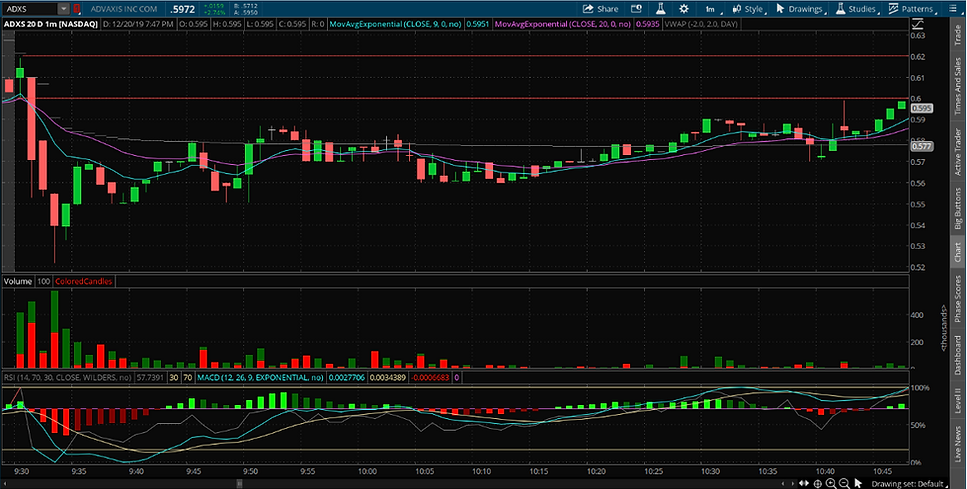The height and width of the screenshot is (489, 967).
Task: Open the Patterns menu
Action: click(x=911, y=9)
